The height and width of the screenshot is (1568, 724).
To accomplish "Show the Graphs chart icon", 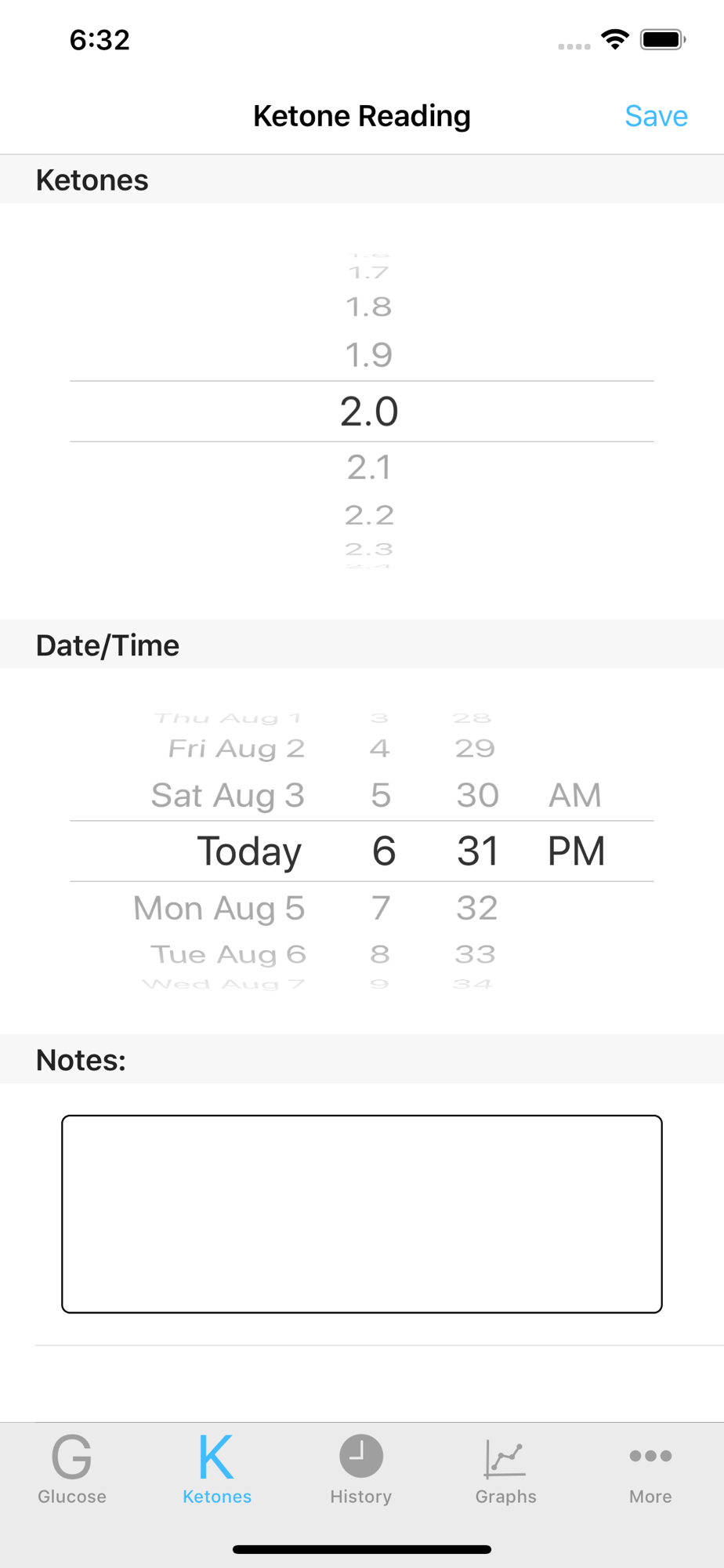I will [505, 1458].
